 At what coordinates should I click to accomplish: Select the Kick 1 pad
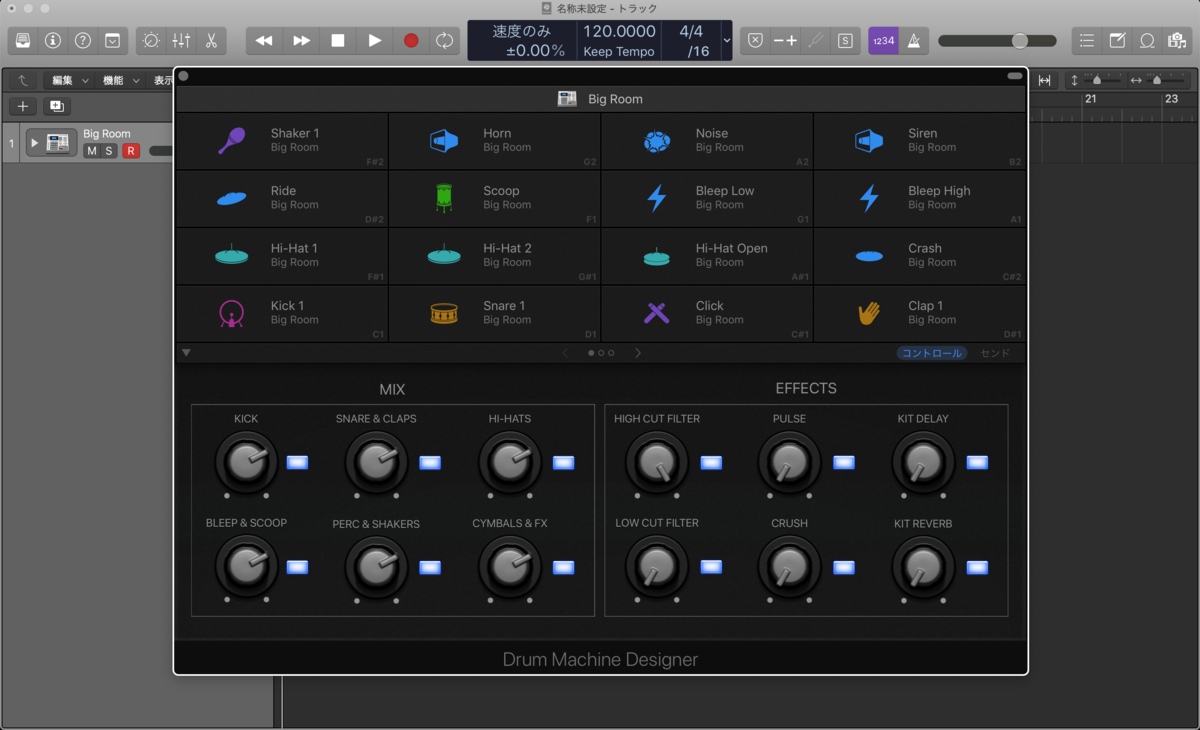pyautogui.click(x=282, y=314)
